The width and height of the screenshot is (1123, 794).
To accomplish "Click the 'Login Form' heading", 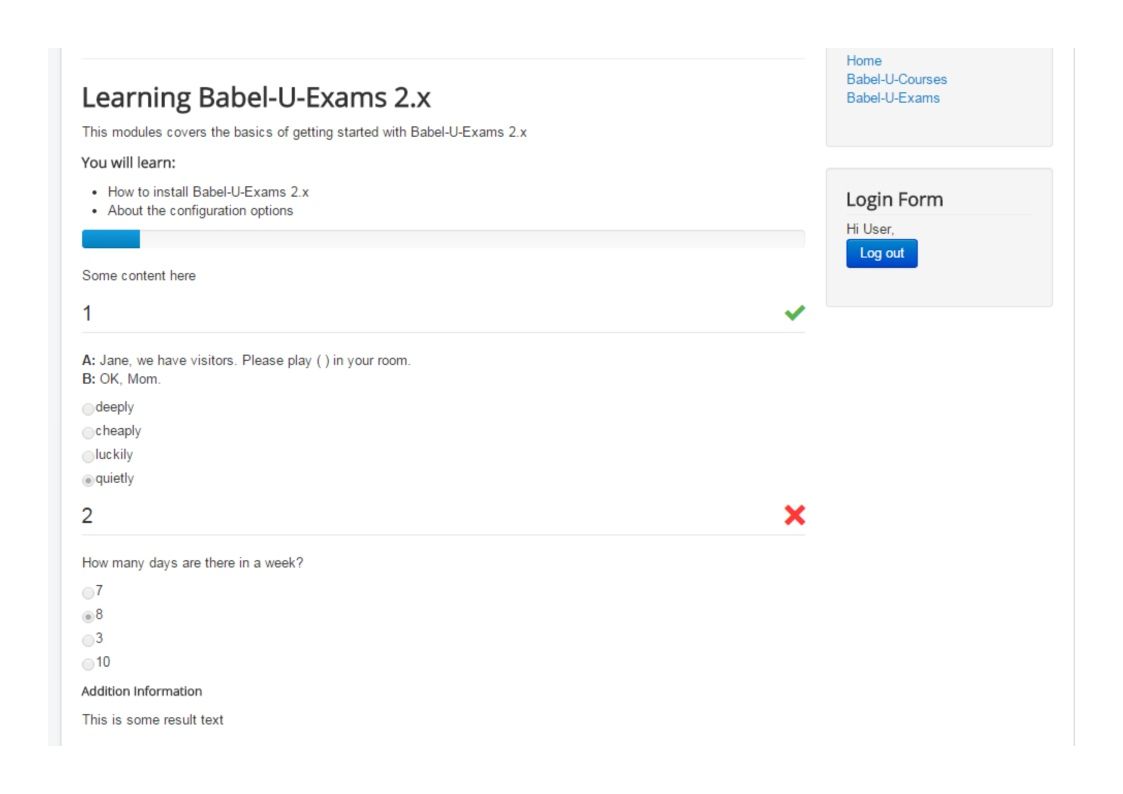I will coord(894,199).
